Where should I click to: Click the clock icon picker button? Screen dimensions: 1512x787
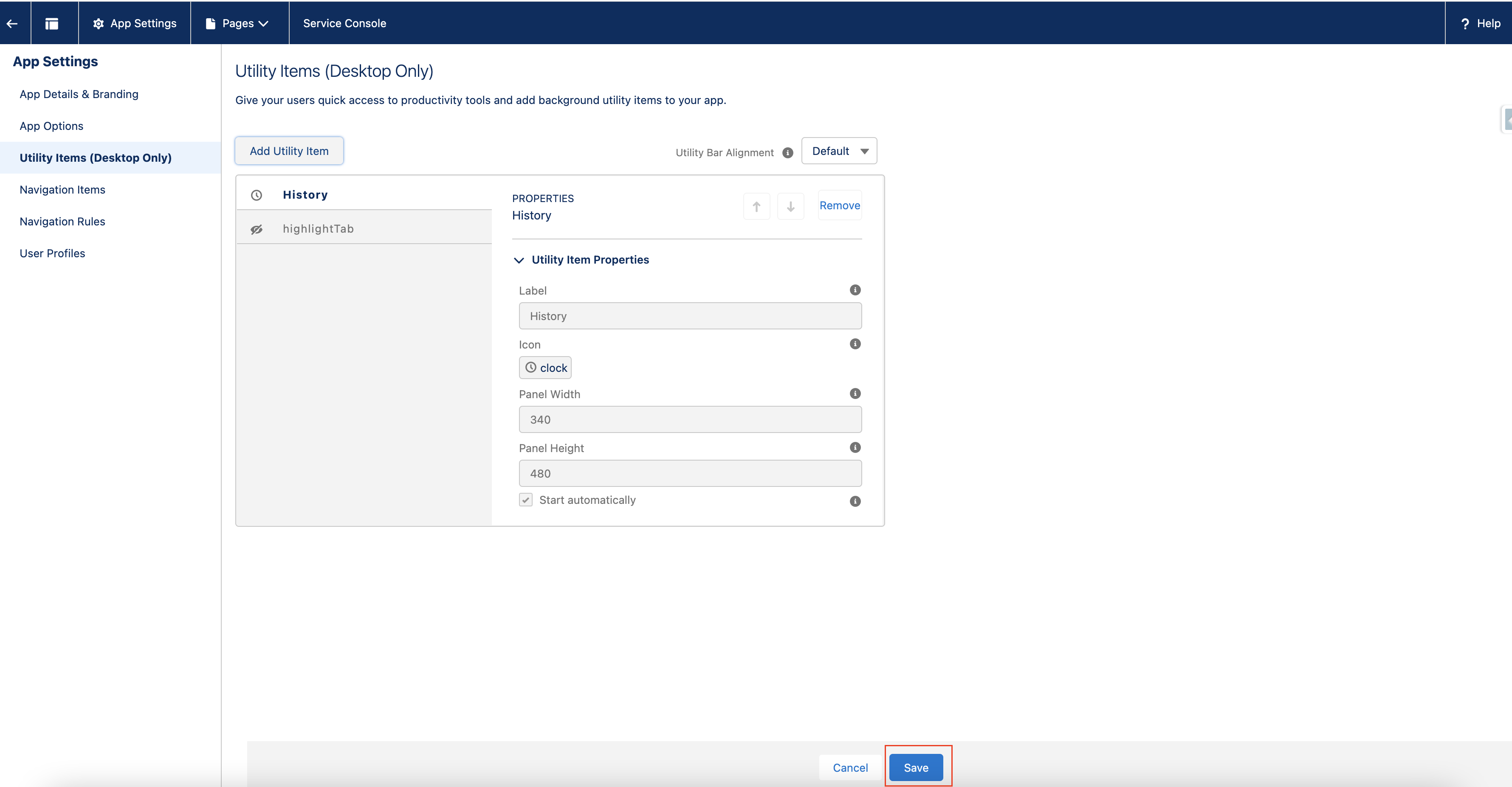(x=544, y=368)
